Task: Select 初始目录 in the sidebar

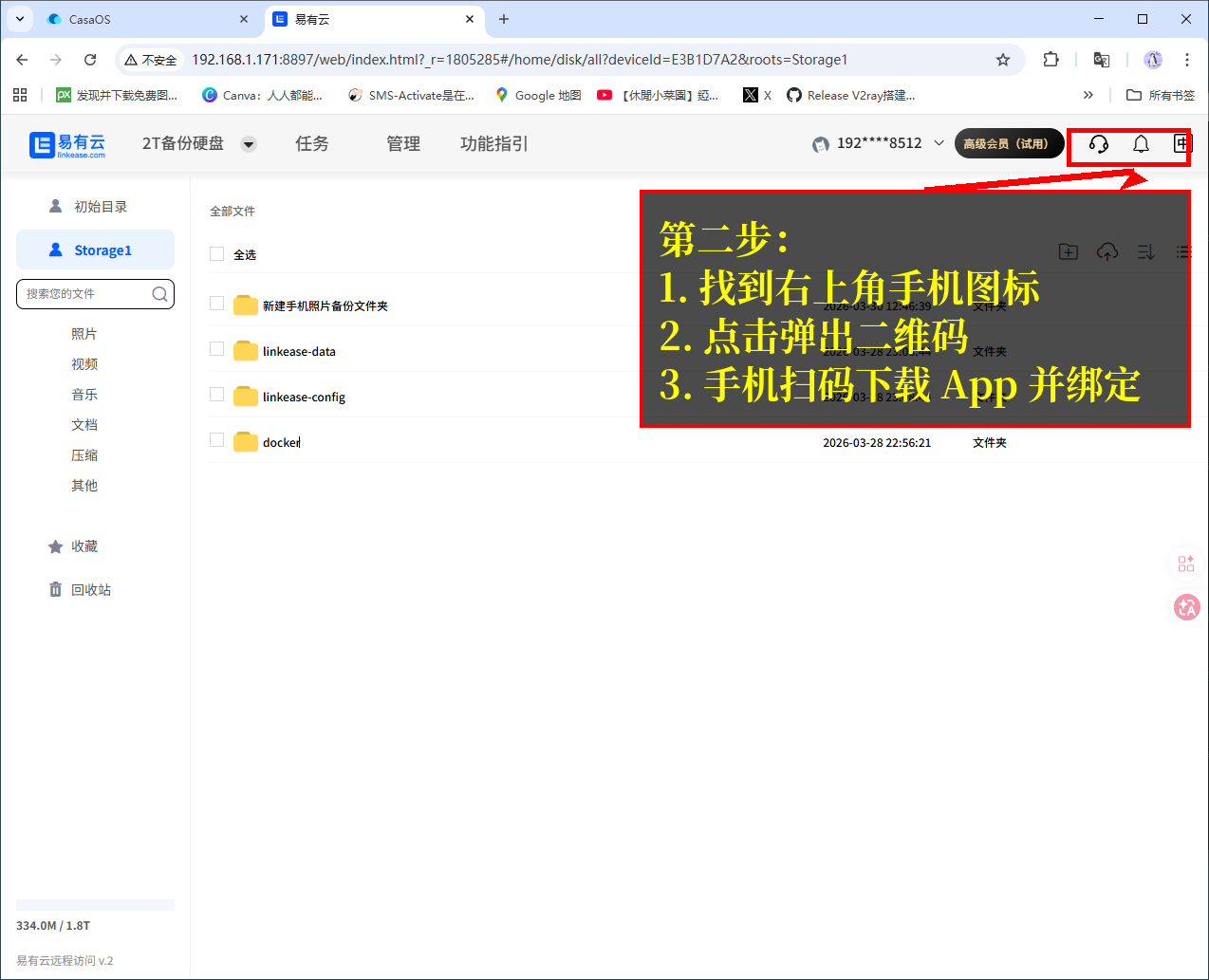Action: [95, 206]
